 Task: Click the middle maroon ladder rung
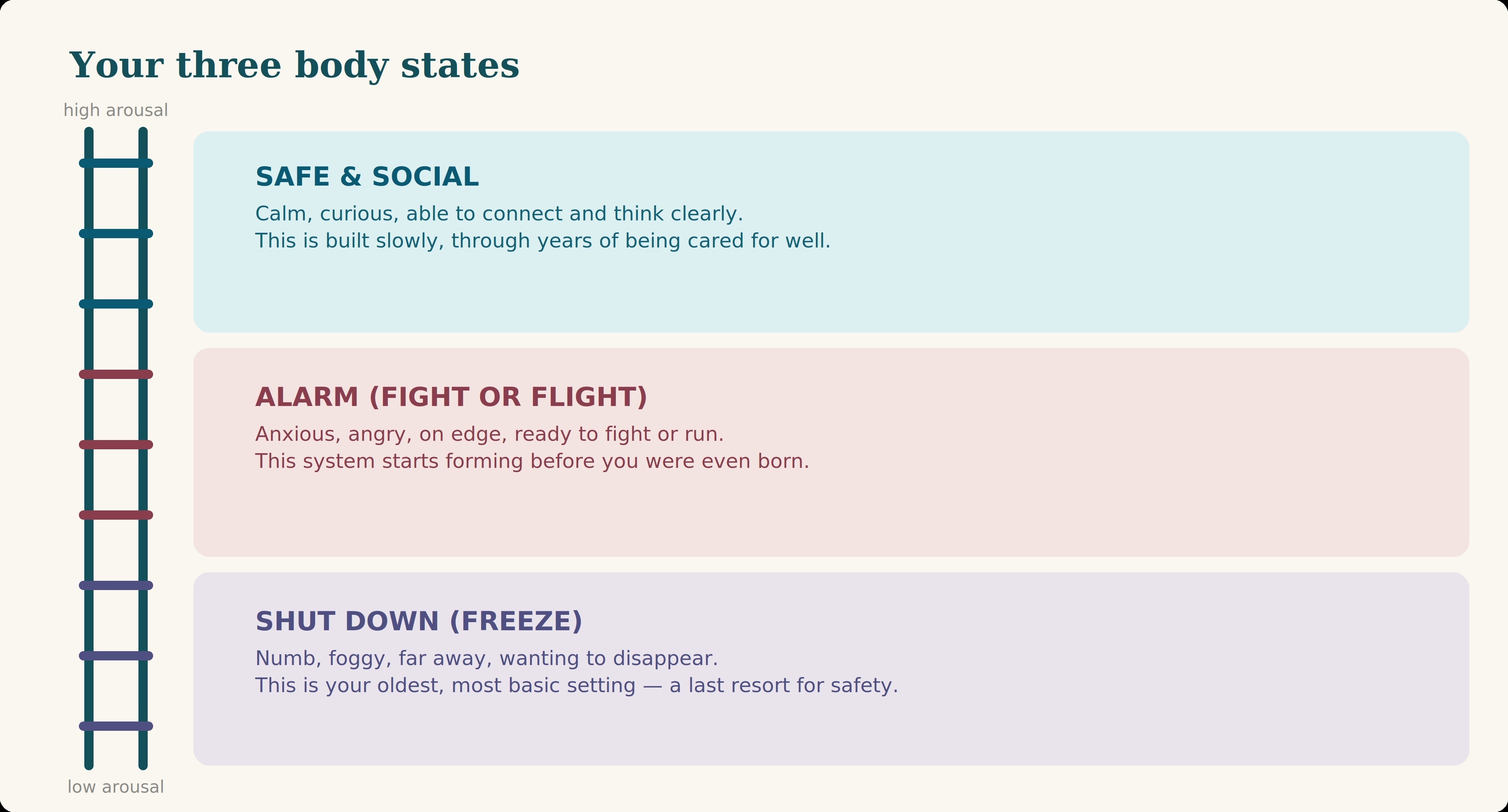116,445
